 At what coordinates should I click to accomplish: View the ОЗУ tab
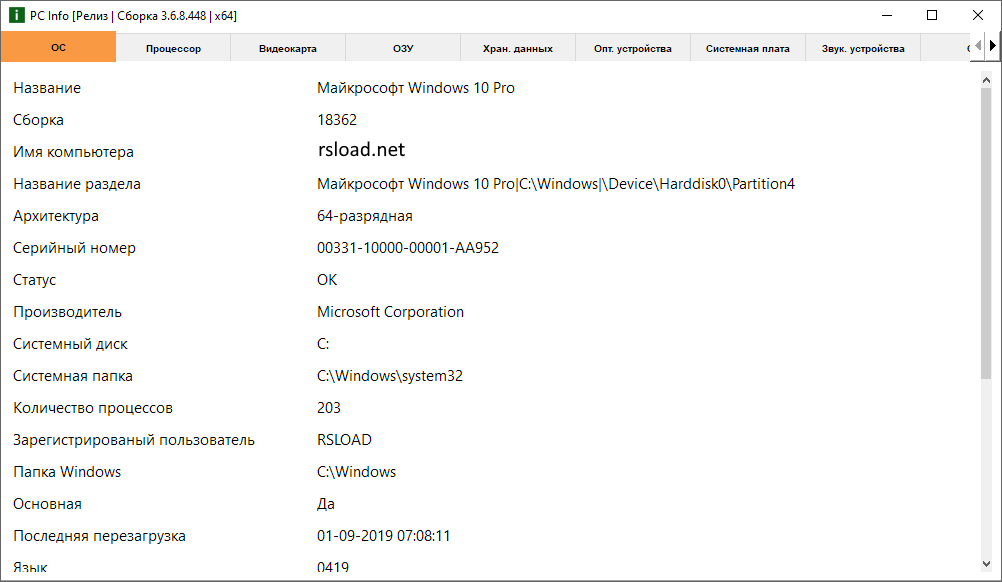click(402, 46)
